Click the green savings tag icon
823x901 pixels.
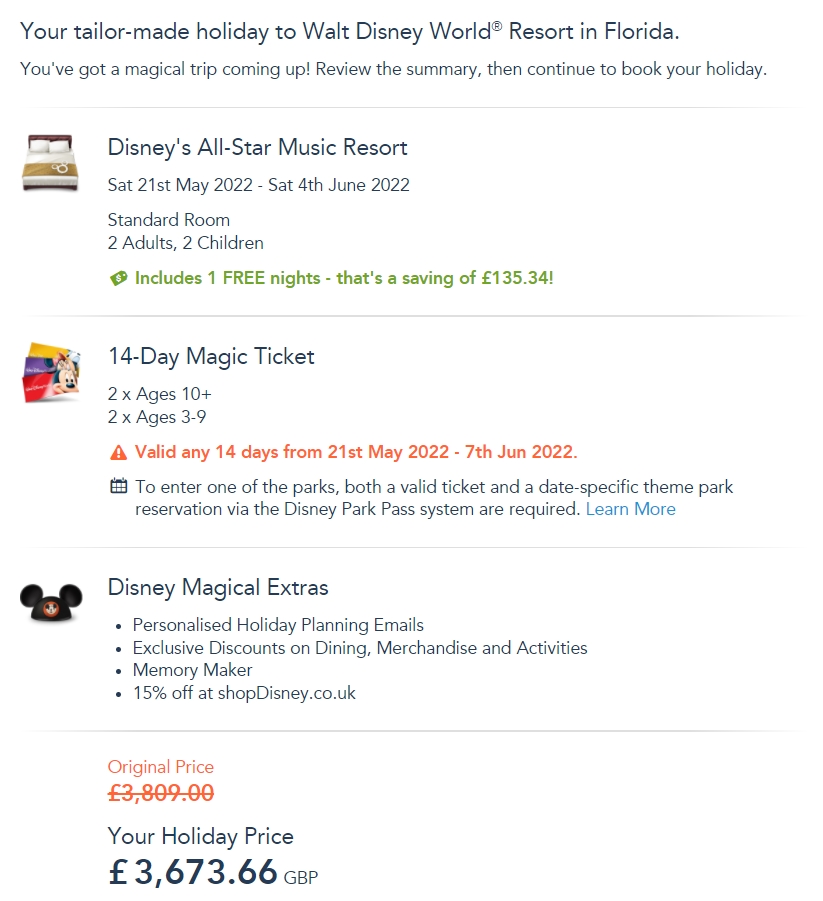point(118,279)
